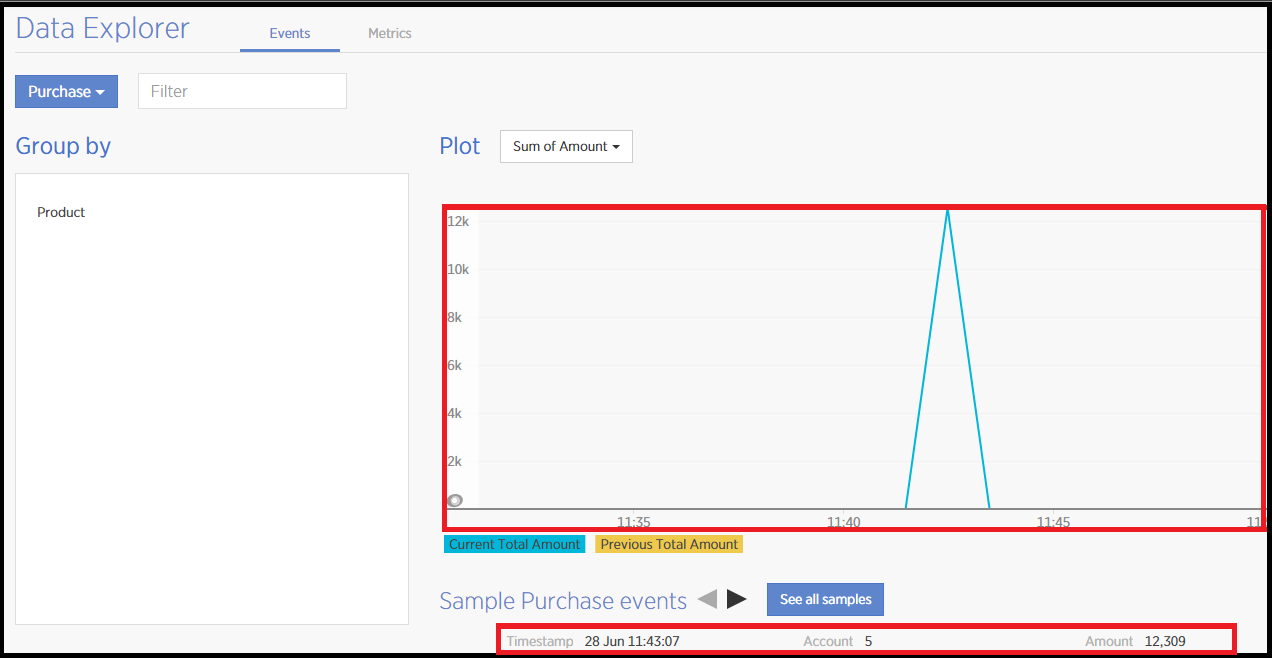Click the Data Explorer heading
The image size is (1272, 658).
pyautogui.click(x=102, y=28)
